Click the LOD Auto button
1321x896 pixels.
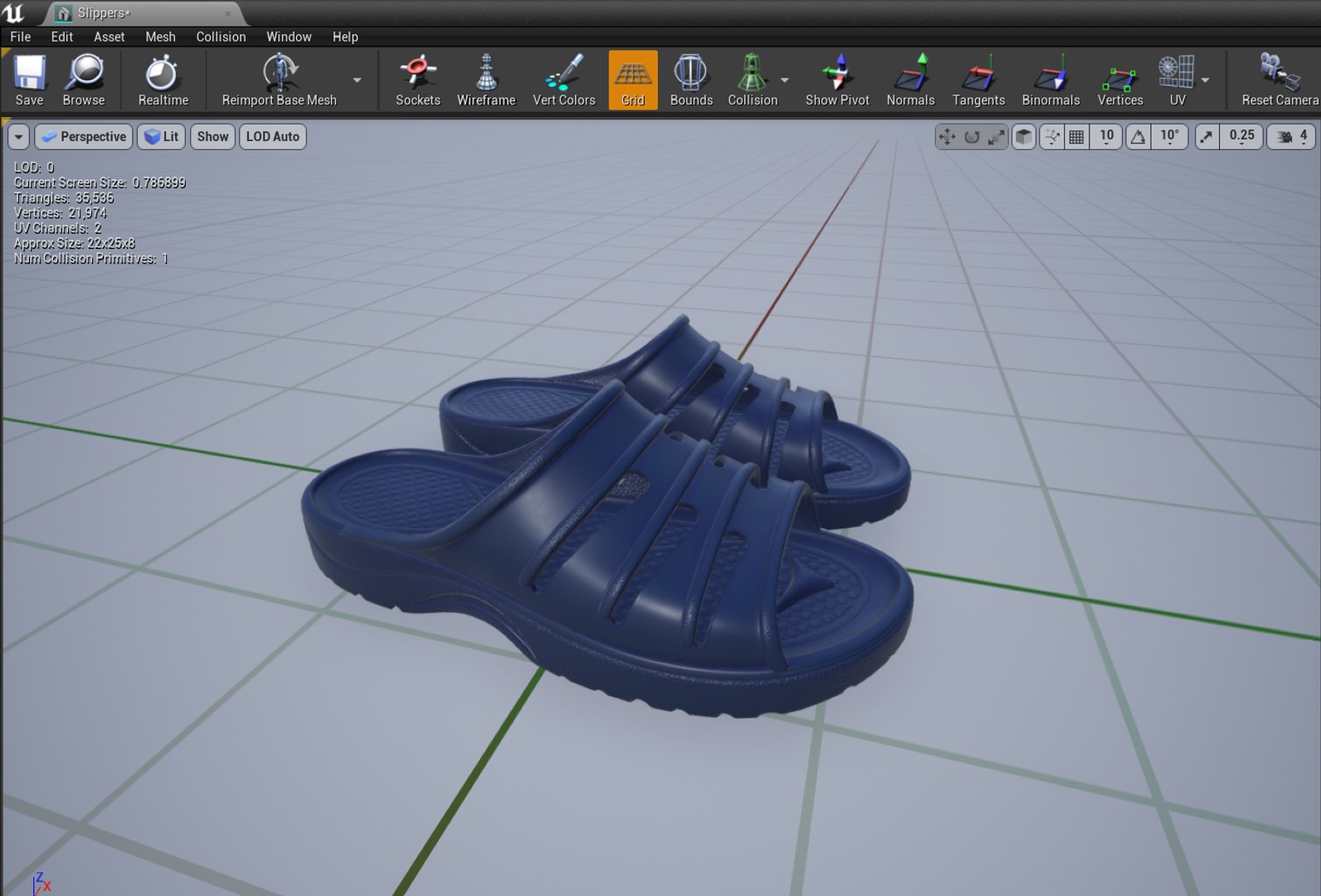click(273, 137)
